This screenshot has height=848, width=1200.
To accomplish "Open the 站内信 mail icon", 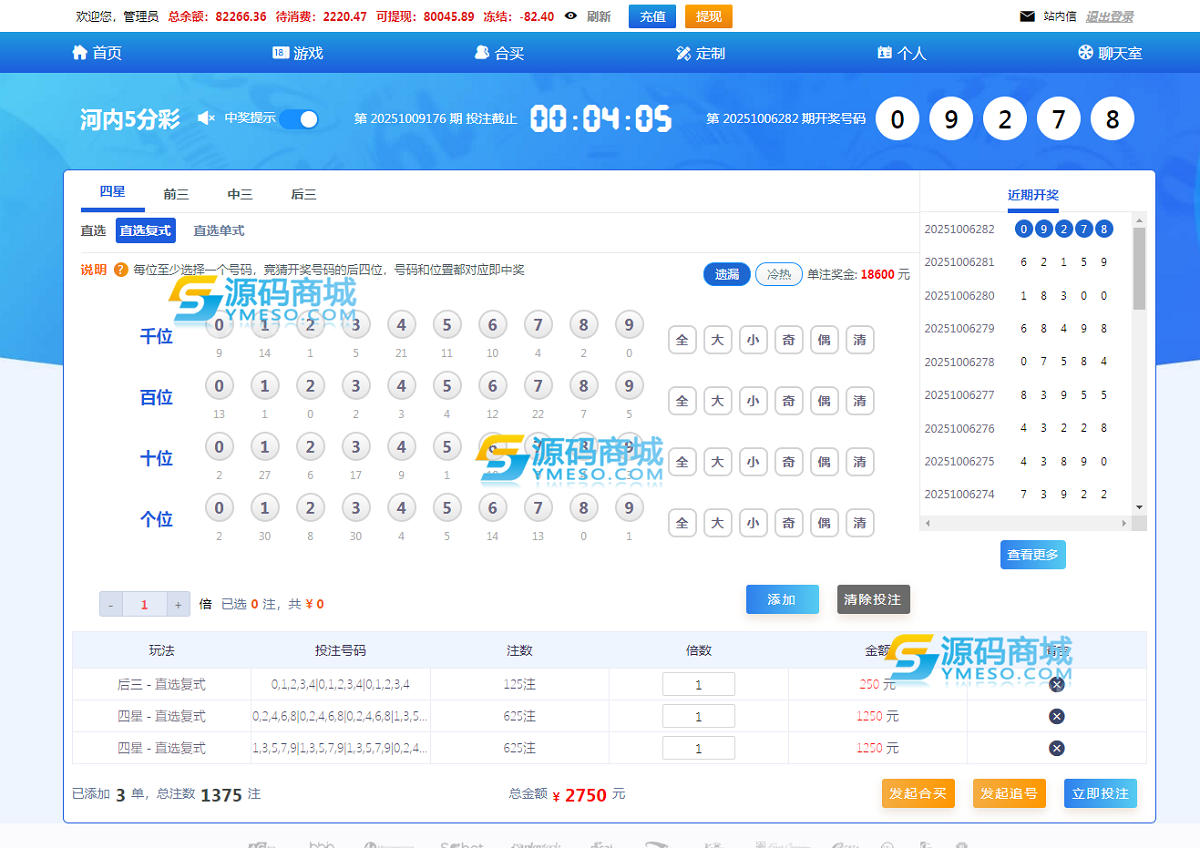I will (x=1027, y=16).
